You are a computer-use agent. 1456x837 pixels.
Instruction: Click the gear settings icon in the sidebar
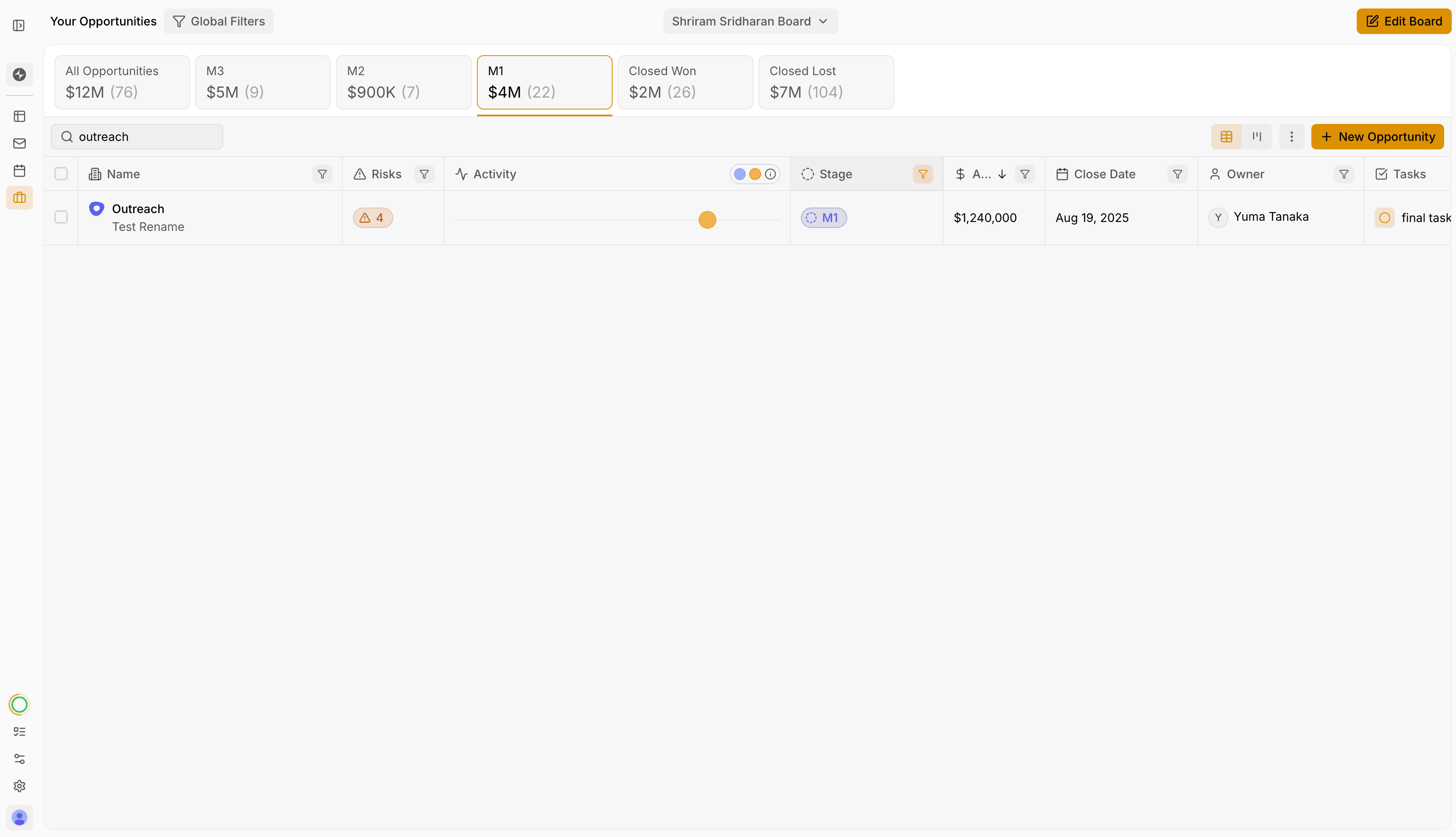click(x=20, y=786)
